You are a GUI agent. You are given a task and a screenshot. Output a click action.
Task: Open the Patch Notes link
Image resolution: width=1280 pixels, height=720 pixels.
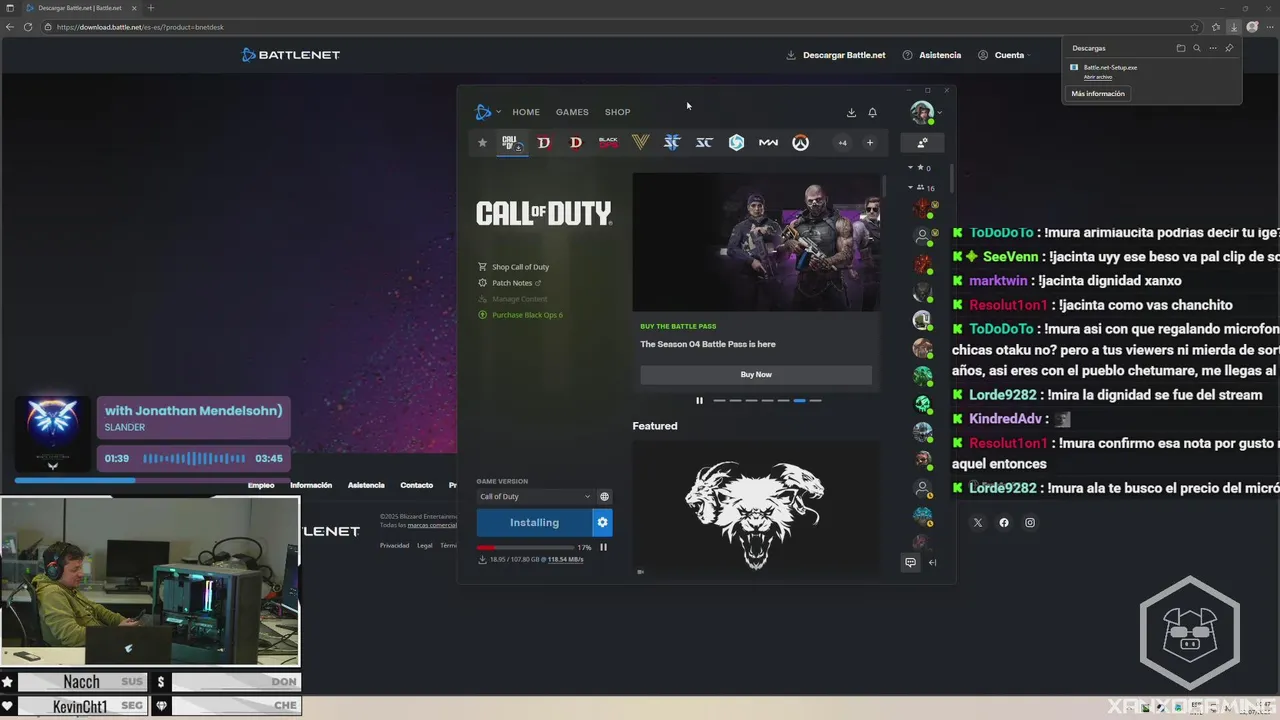[510, 283]
